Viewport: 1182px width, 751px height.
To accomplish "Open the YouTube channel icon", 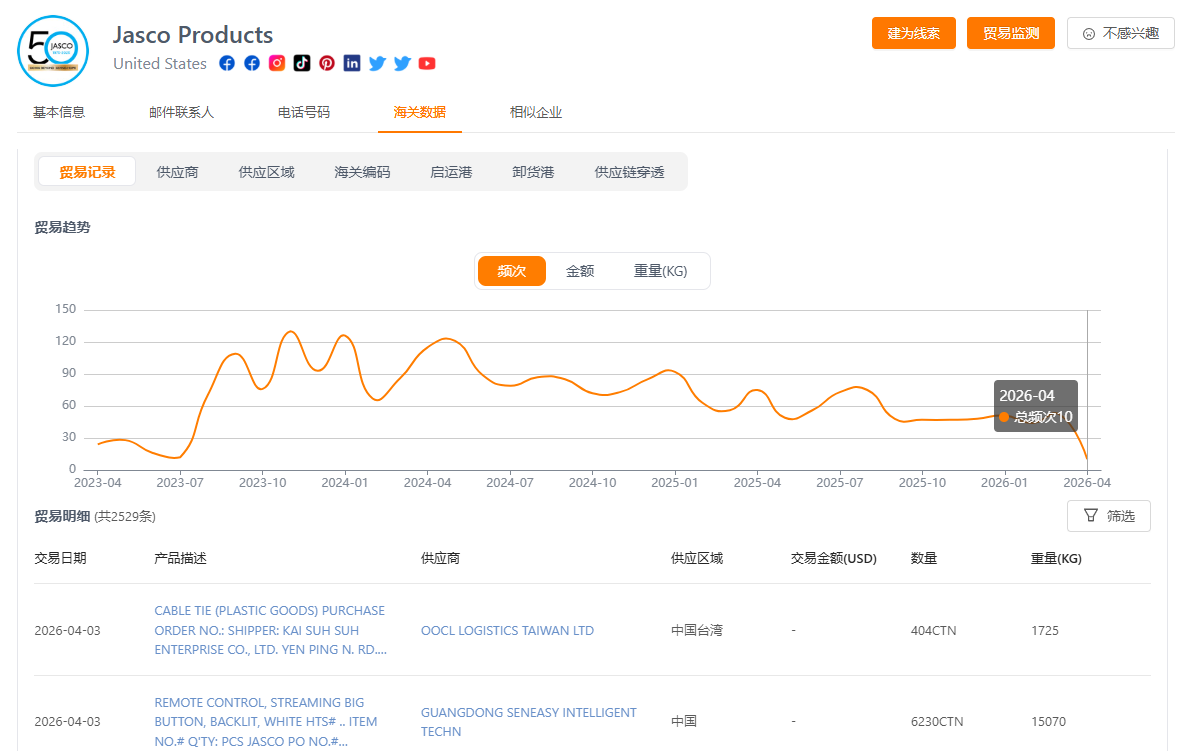I will click(x=427, y=63).
